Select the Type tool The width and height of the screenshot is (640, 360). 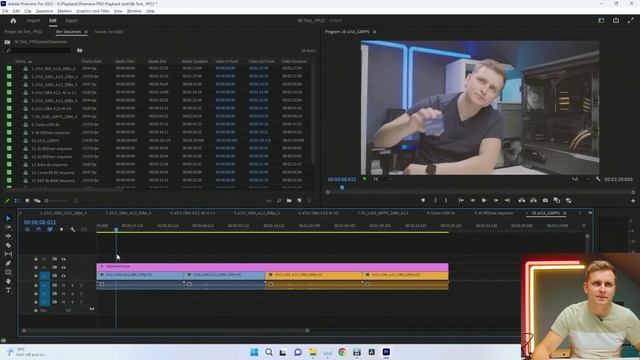point(8,290)
